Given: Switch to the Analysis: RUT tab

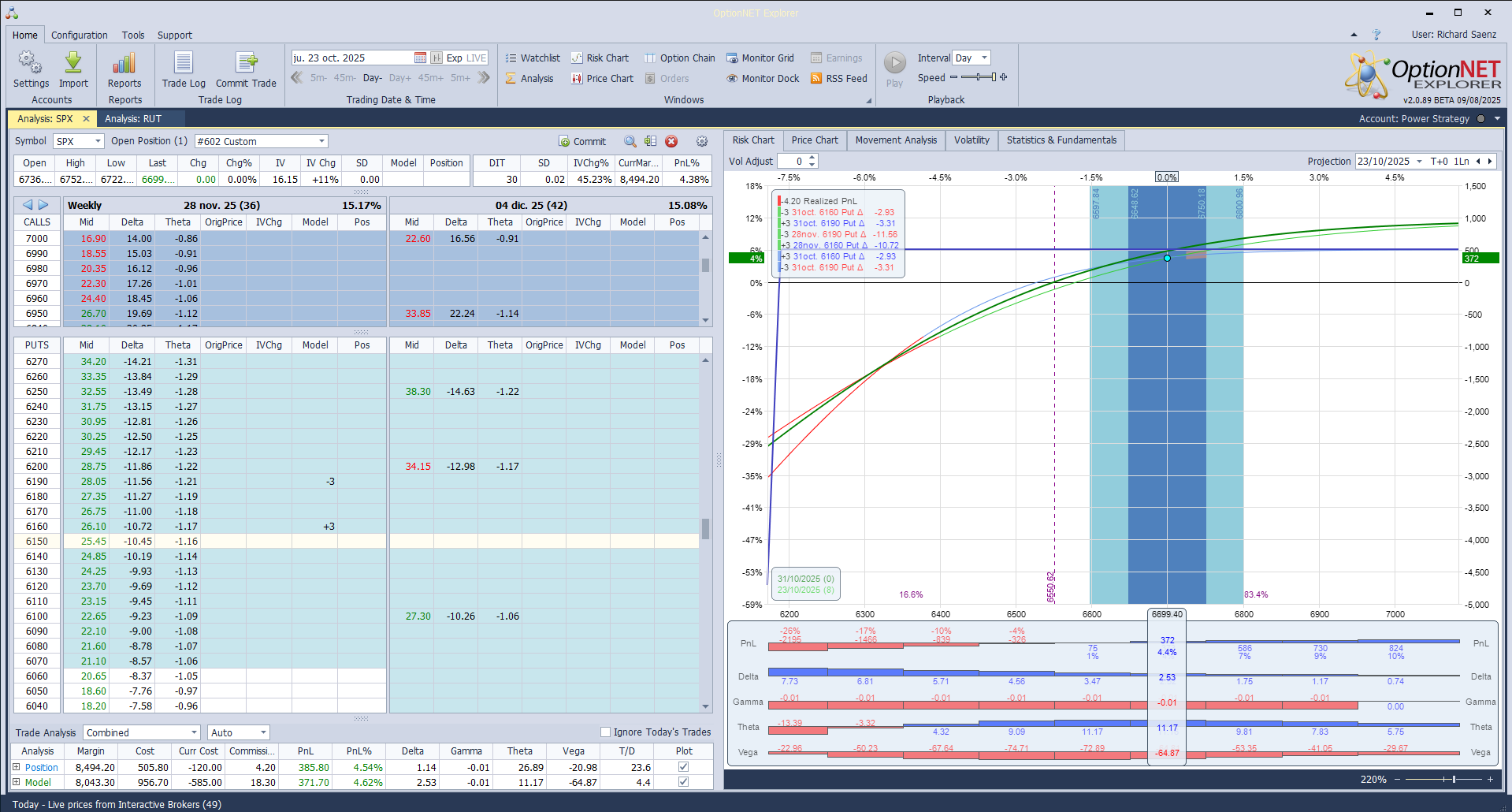Looking at the screenshot, I should 133,119.
